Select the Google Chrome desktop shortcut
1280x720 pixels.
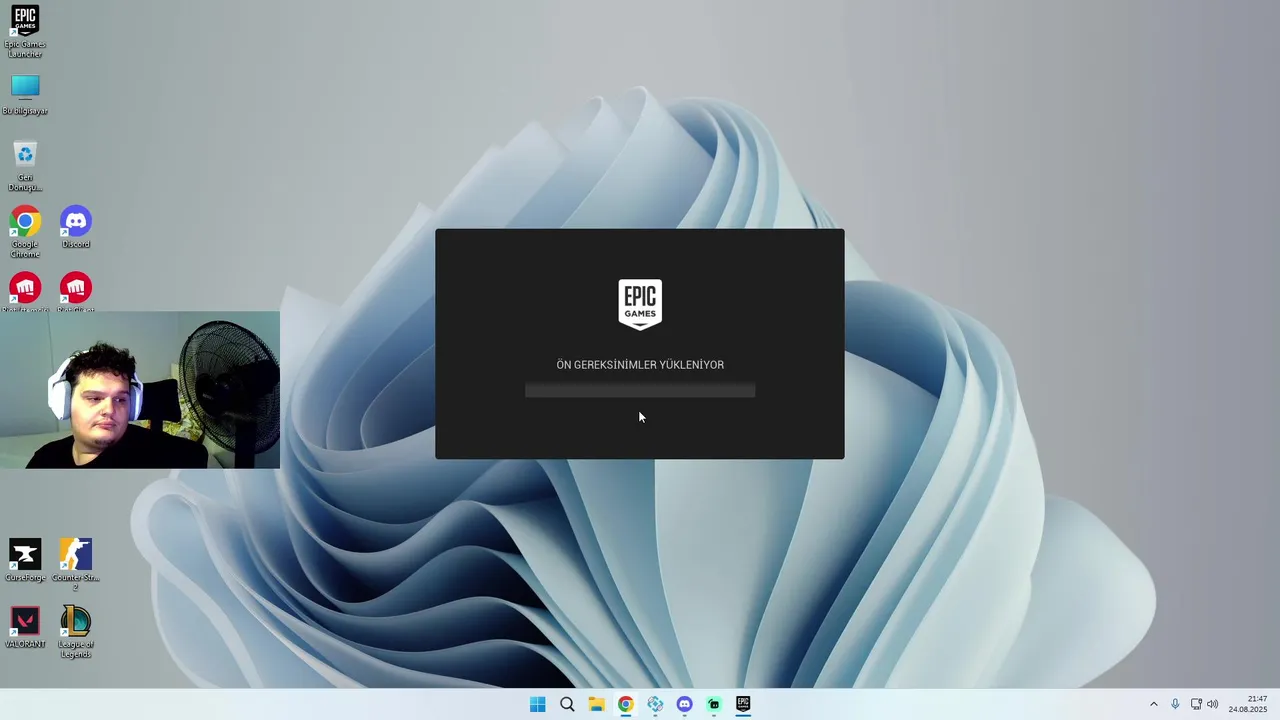[25, 232]
